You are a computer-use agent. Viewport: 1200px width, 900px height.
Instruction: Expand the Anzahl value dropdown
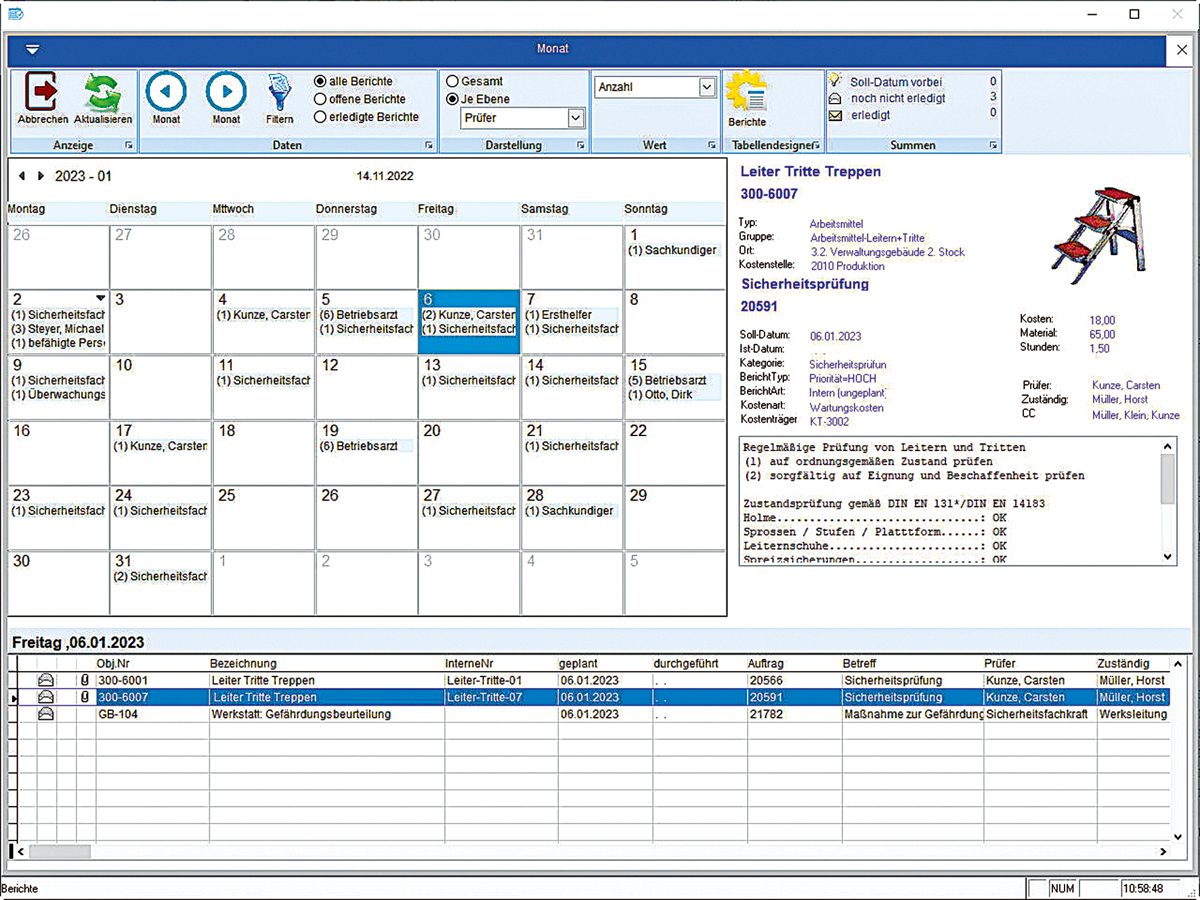point(707,88)
